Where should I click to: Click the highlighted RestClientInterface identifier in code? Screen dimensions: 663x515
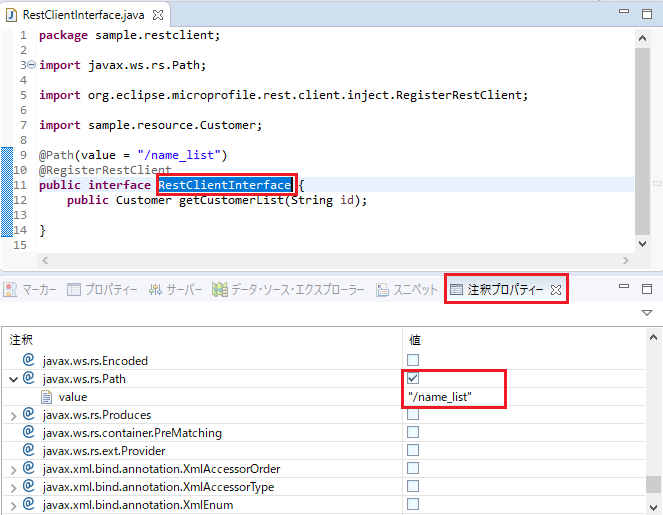pyautogui.click(x=225, y=185)
